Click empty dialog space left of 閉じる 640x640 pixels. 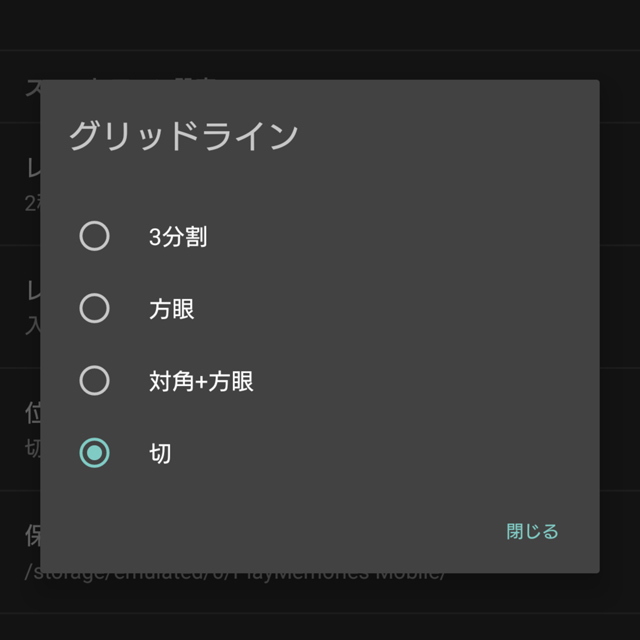click(300, 531)
